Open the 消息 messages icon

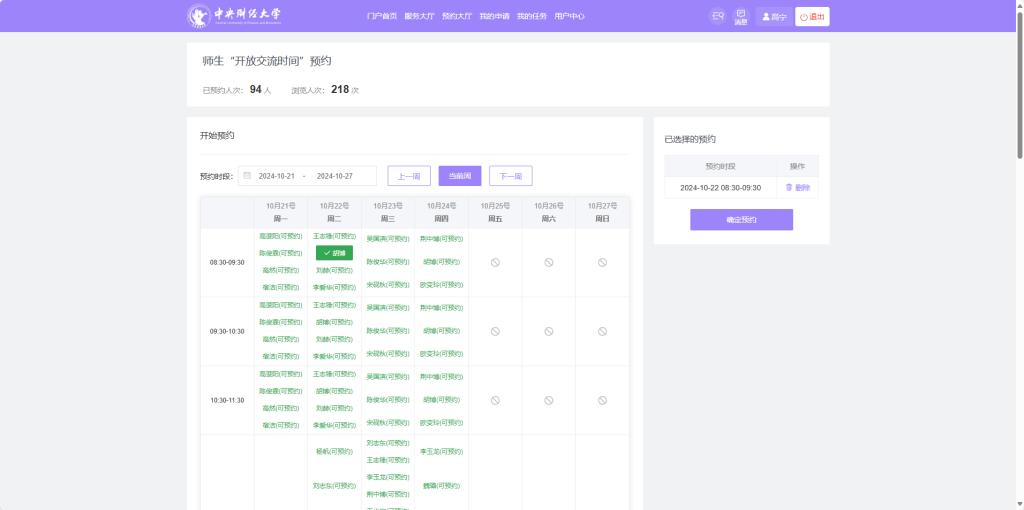(741, 16)
